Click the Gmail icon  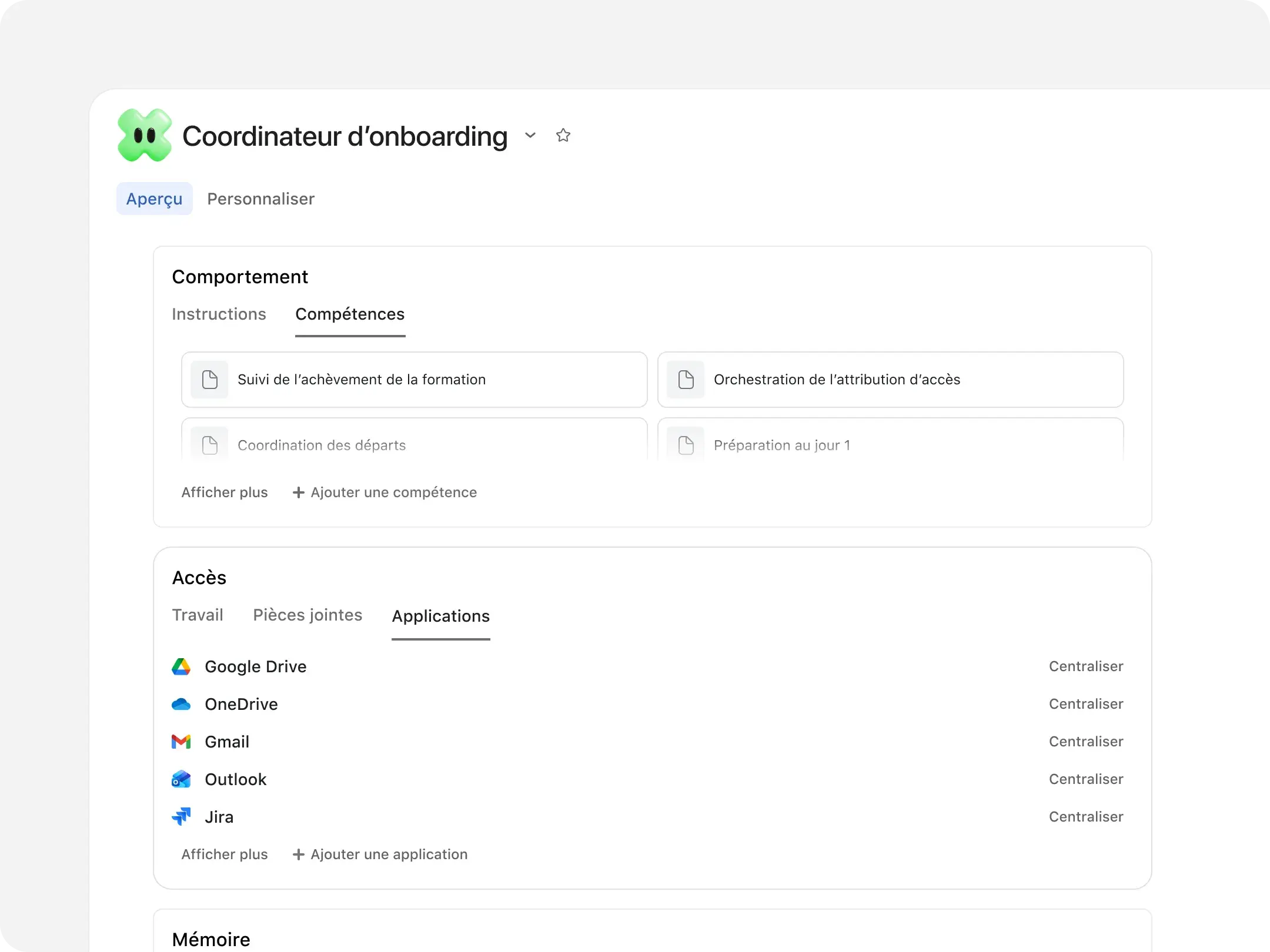coord(181,742)
